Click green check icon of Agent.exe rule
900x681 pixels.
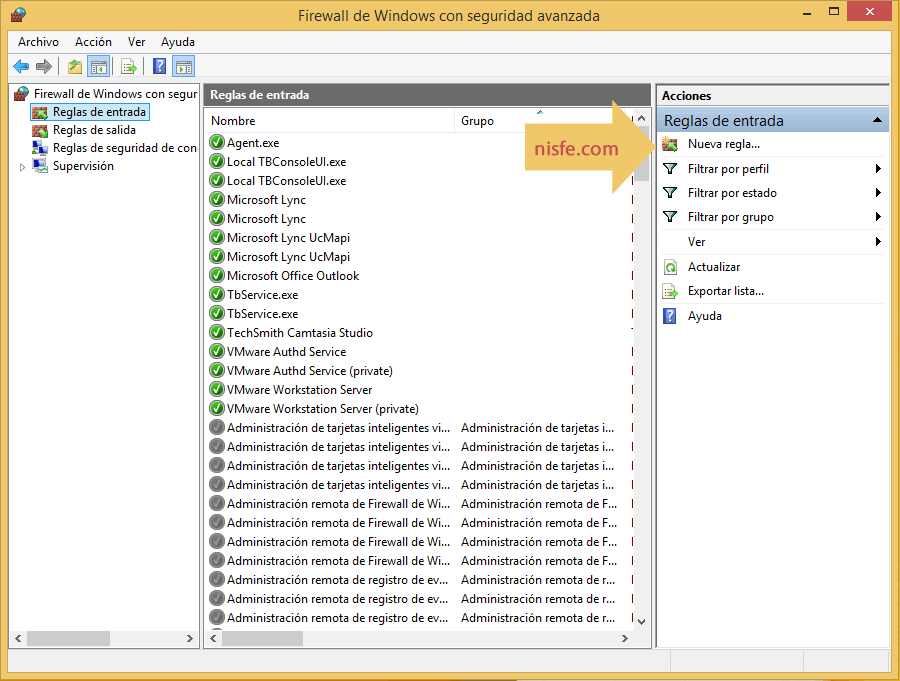[217, 142]
